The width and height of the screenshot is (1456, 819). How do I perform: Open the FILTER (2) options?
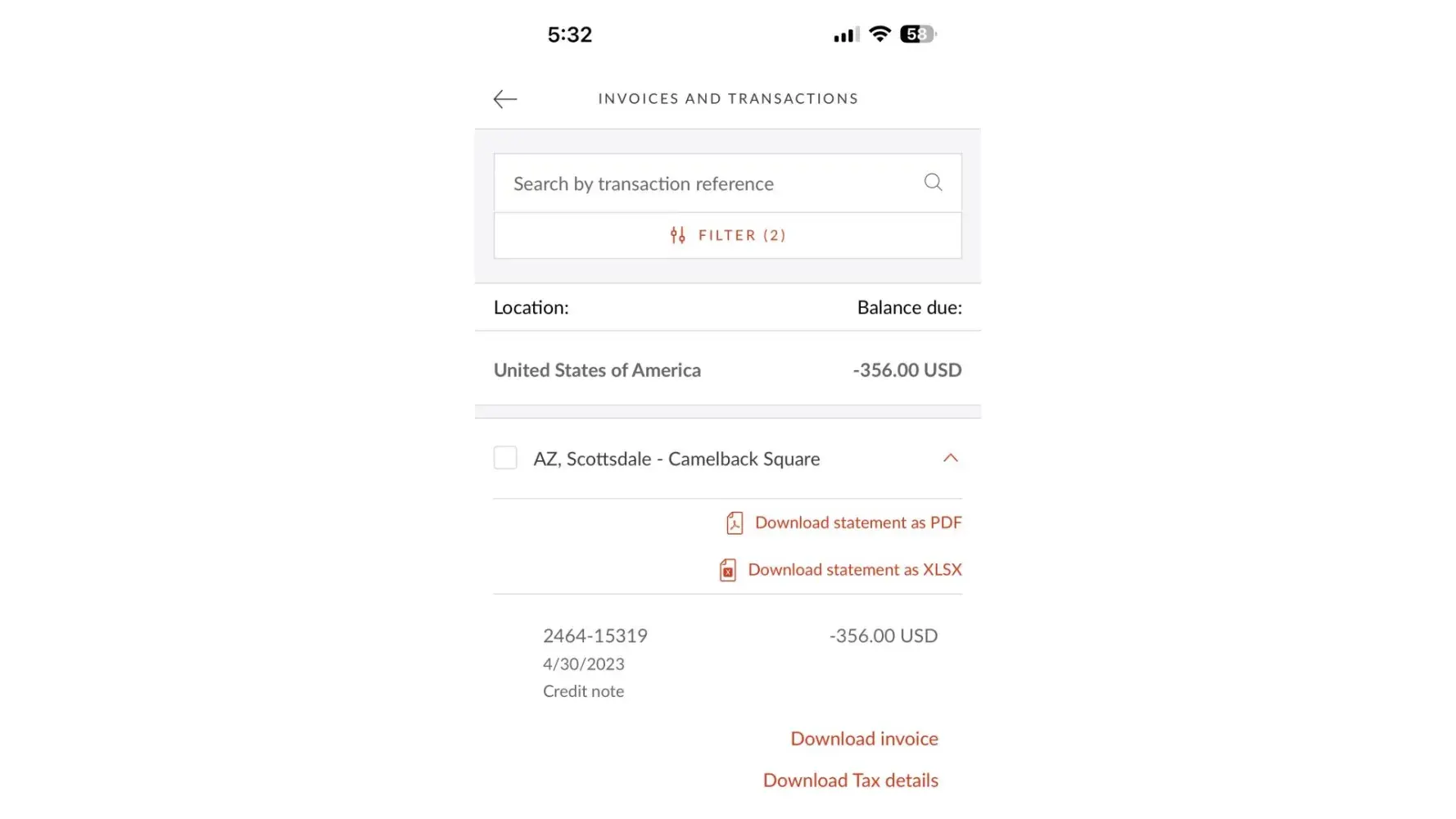coord(741,236)
